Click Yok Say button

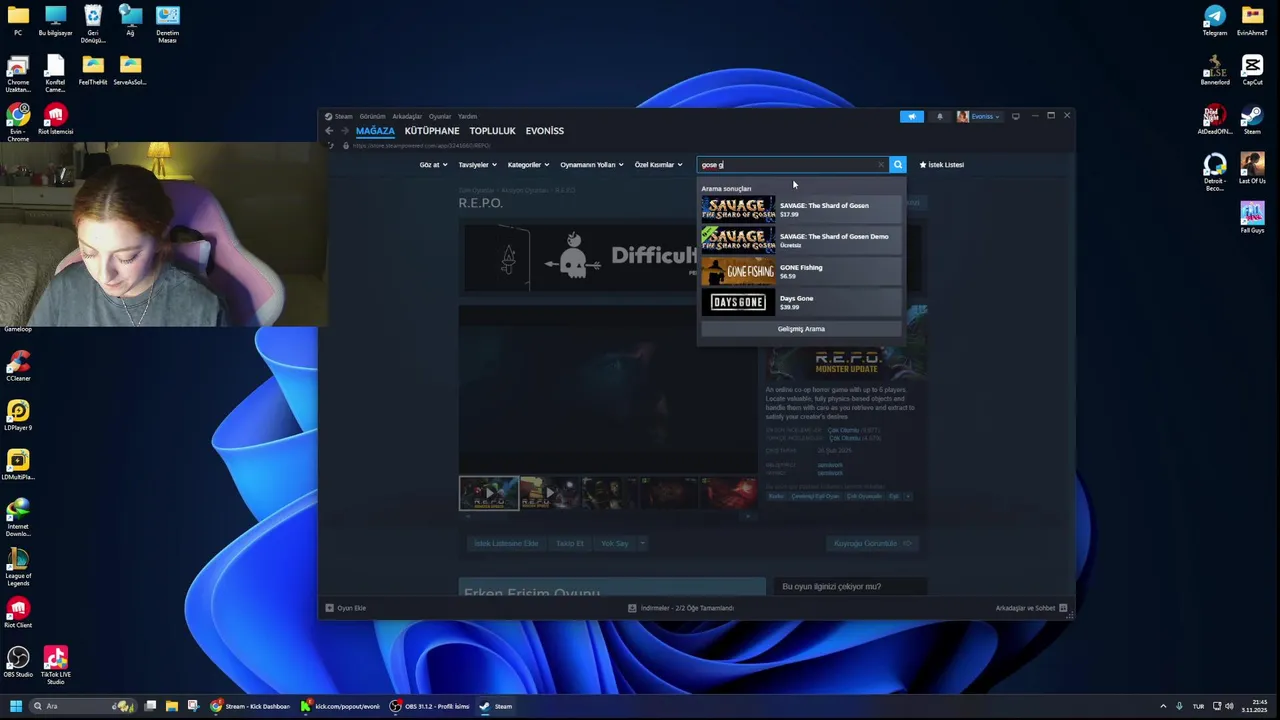coord(614,543)
